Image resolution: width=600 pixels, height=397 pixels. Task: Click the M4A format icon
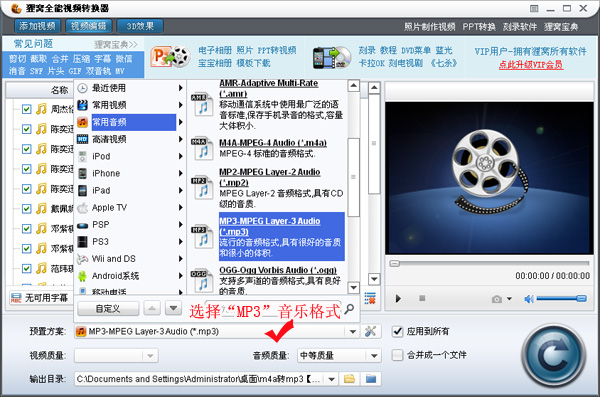(x=202, y=149)
